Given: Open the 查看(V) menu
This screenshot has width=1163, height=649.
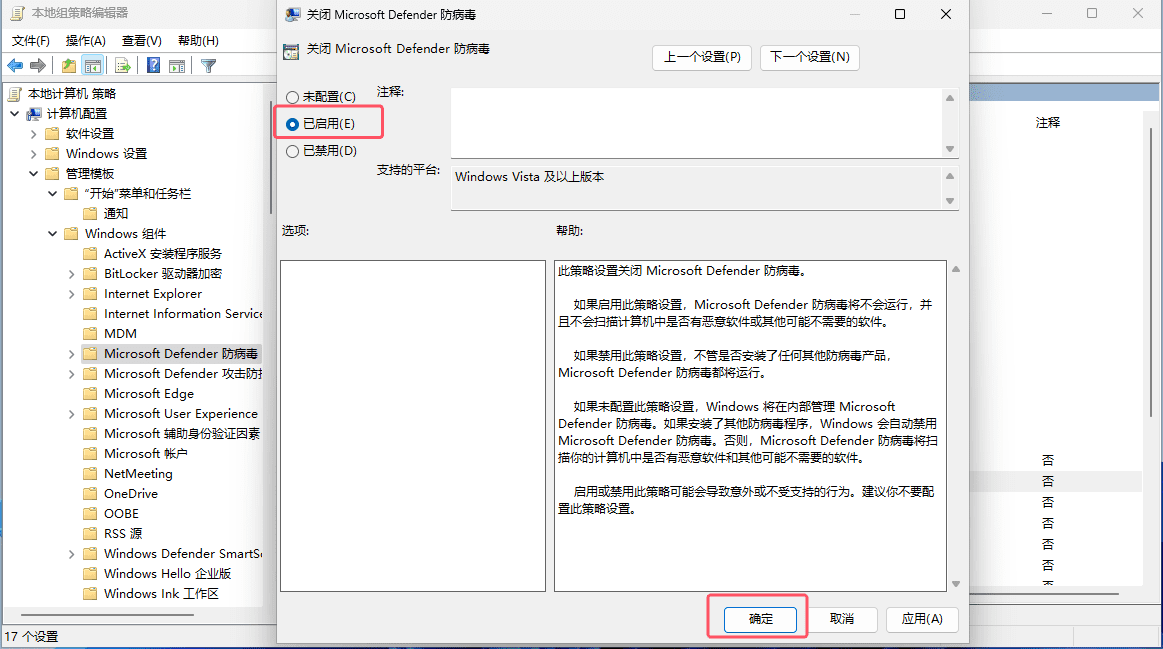Looking at the screenshot, I should pos(142,41).
